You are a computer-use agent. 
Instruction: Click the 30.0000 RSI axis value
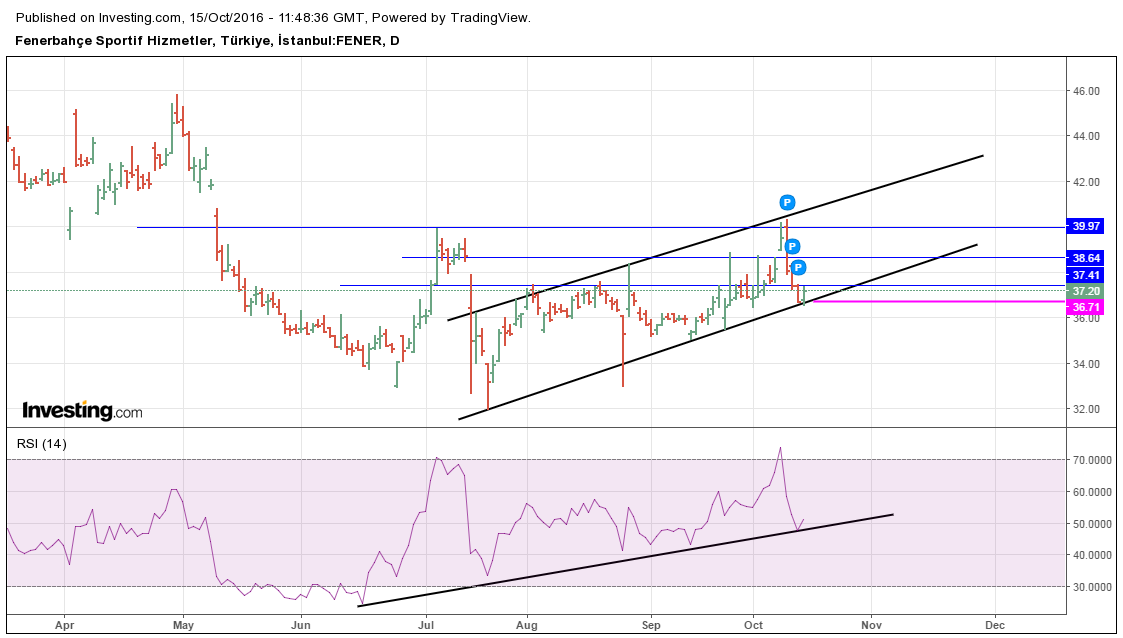1091,587
